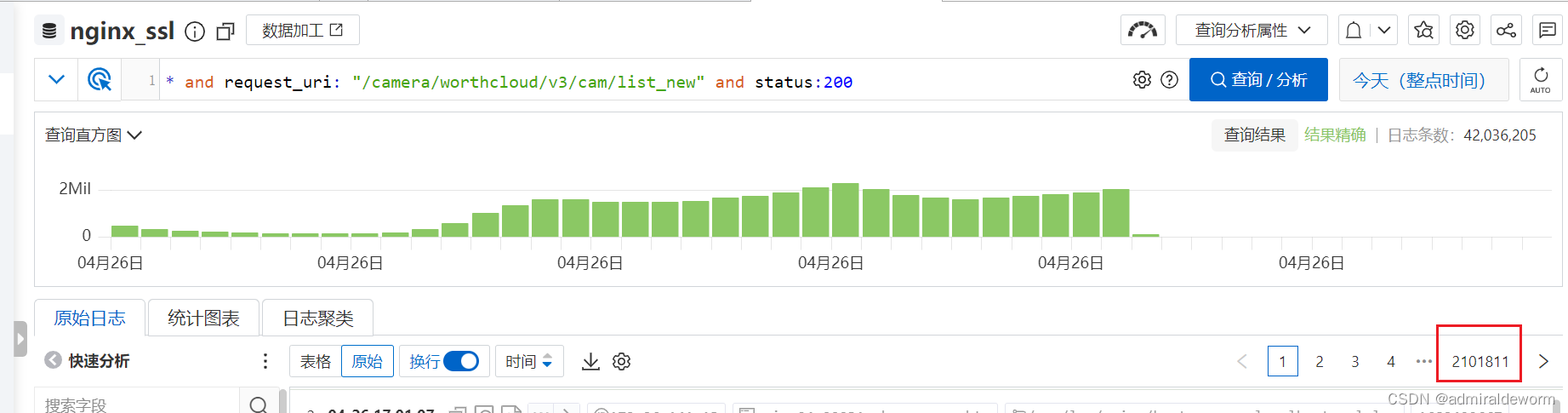The image size is (1568, 413).
Task: Download logs with download icon
Action: [590, 362]
